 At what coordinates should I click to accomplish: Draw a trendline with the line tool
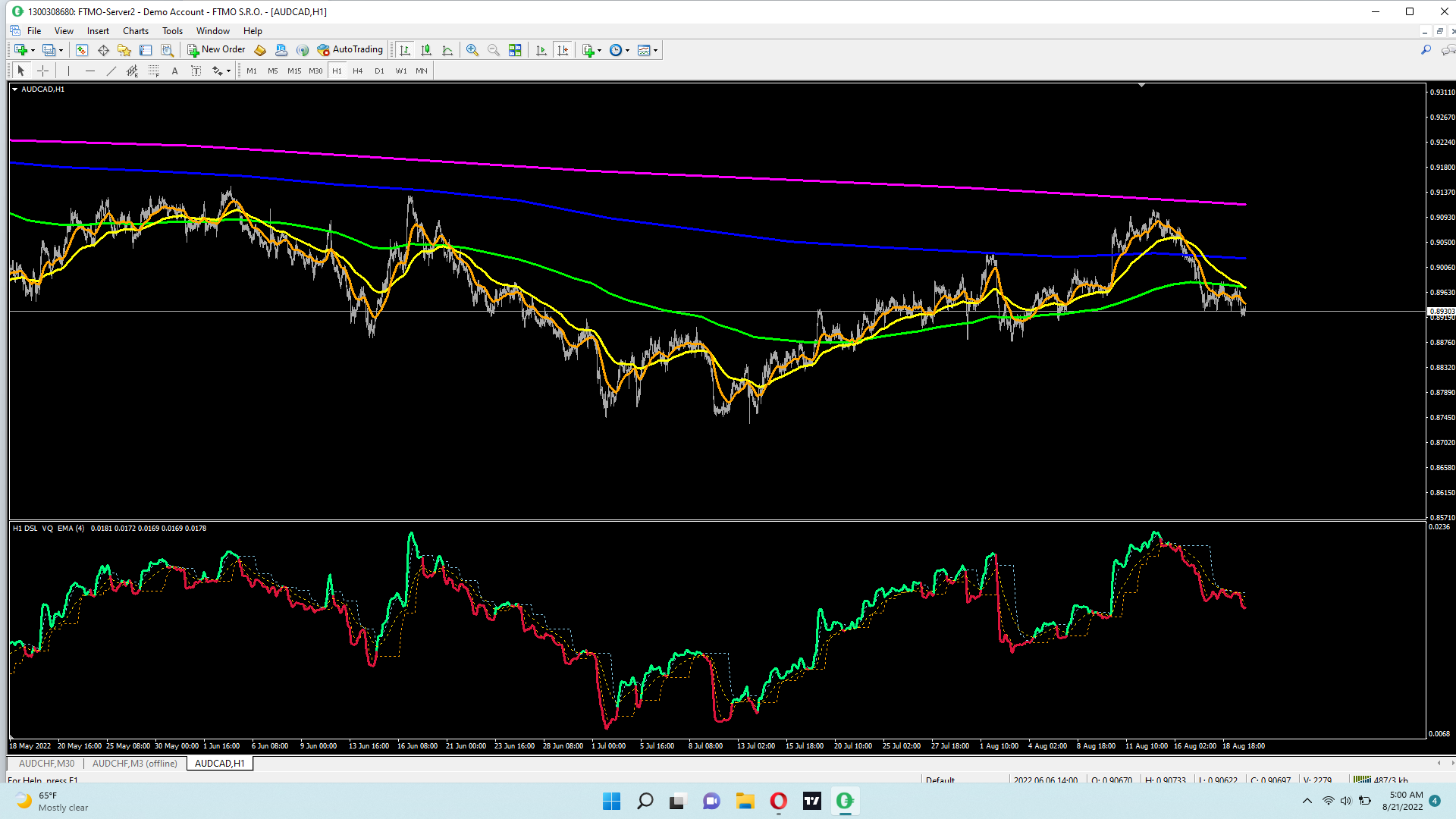pyautogui.click(x=111, y=71)
